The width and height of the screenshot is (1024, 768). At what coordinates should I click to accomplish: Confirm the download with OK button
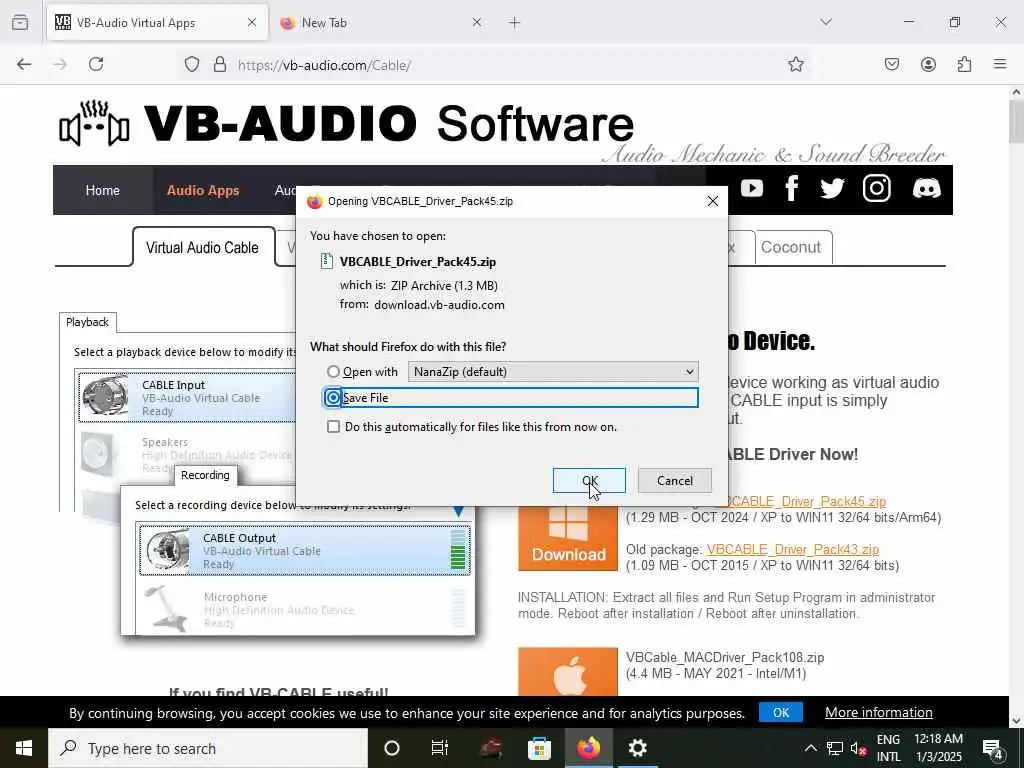(x=589, y=481)
